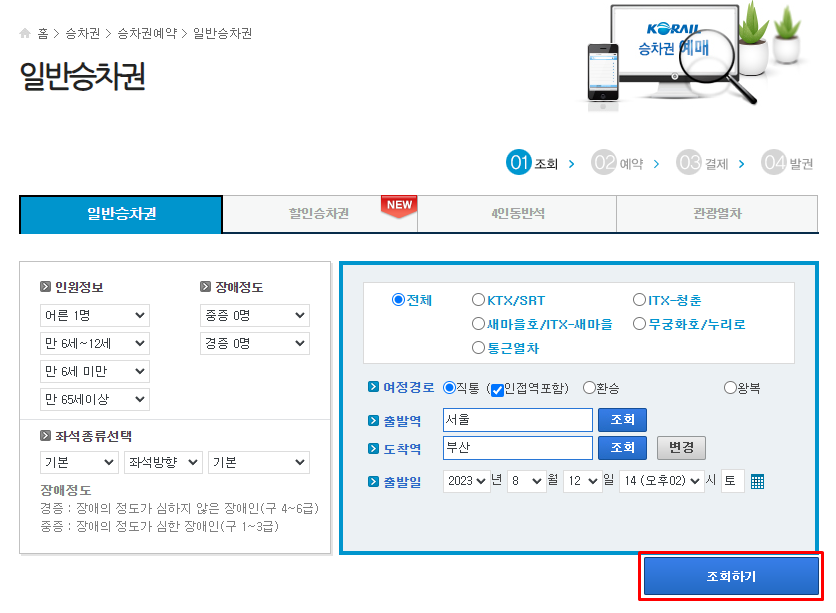Open the 2023 year dropdown
The width and height of the screenshot is (836, 613).
click(467, 481)
